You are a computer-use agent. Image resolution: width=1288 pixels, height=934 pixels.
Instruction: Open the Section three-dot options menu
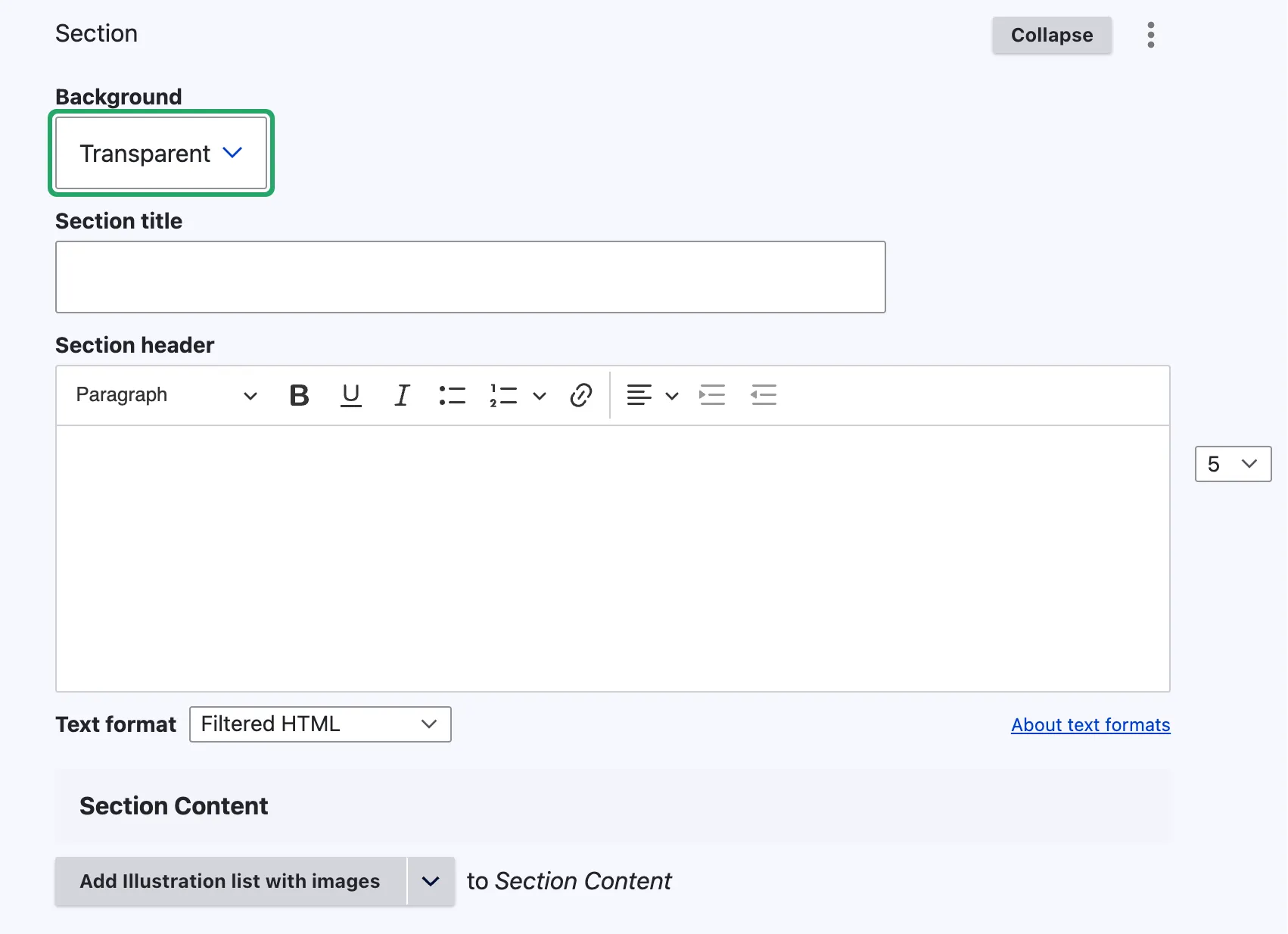(1151, 35)
